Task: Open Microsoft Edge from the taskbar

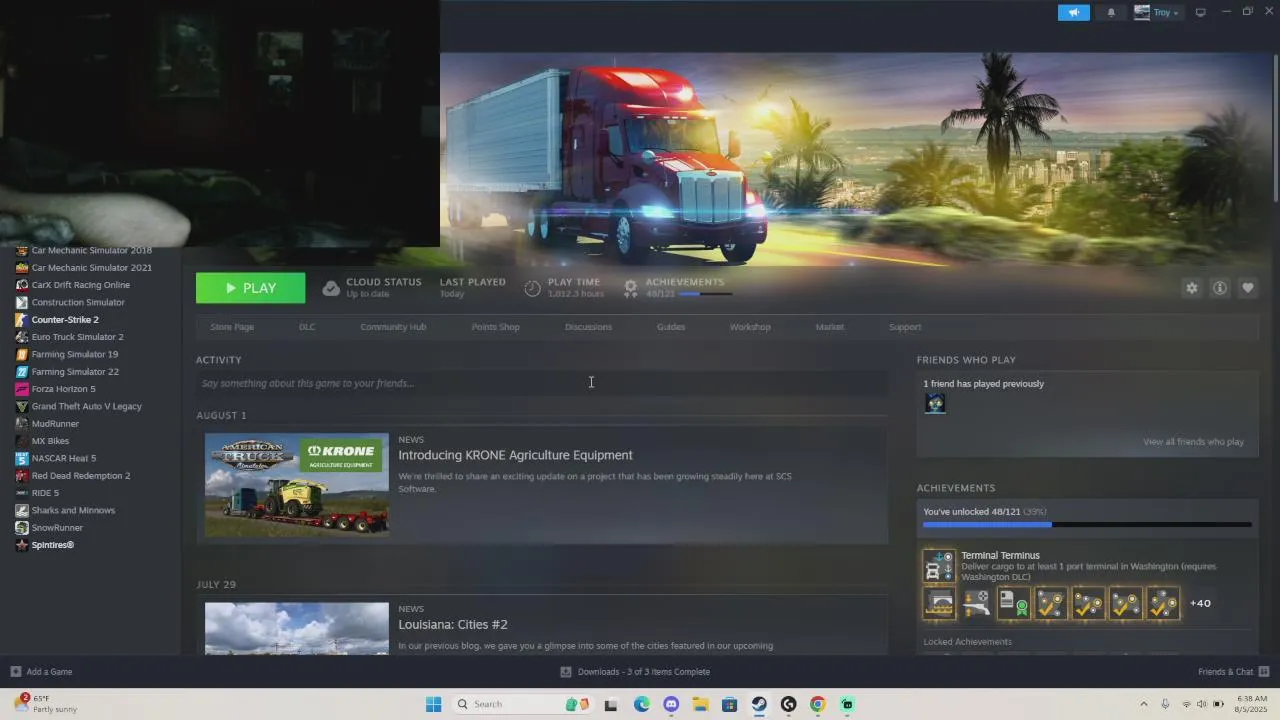Action: (642, 704)
